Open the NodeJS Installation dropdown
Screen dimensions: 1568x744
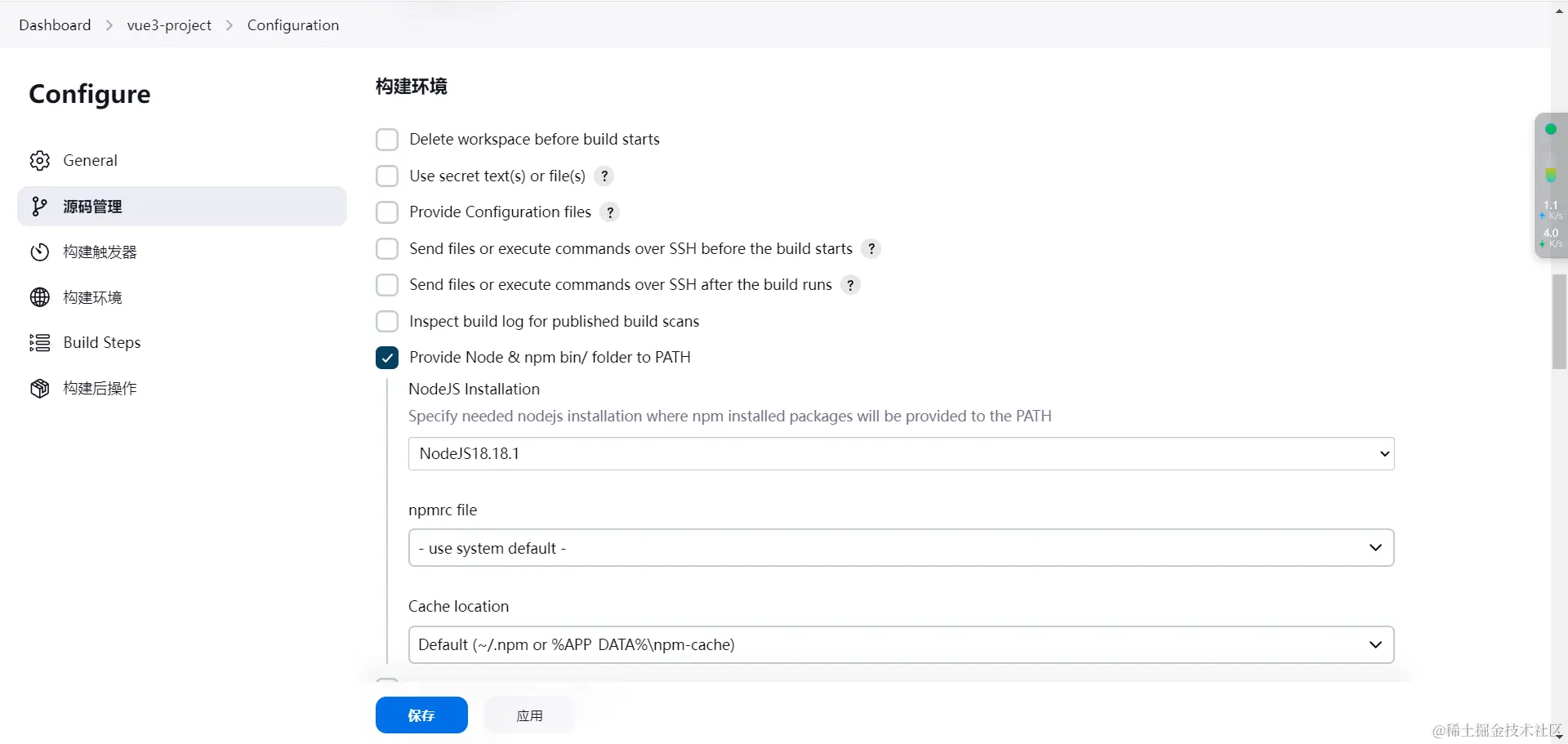coord(901,454)
